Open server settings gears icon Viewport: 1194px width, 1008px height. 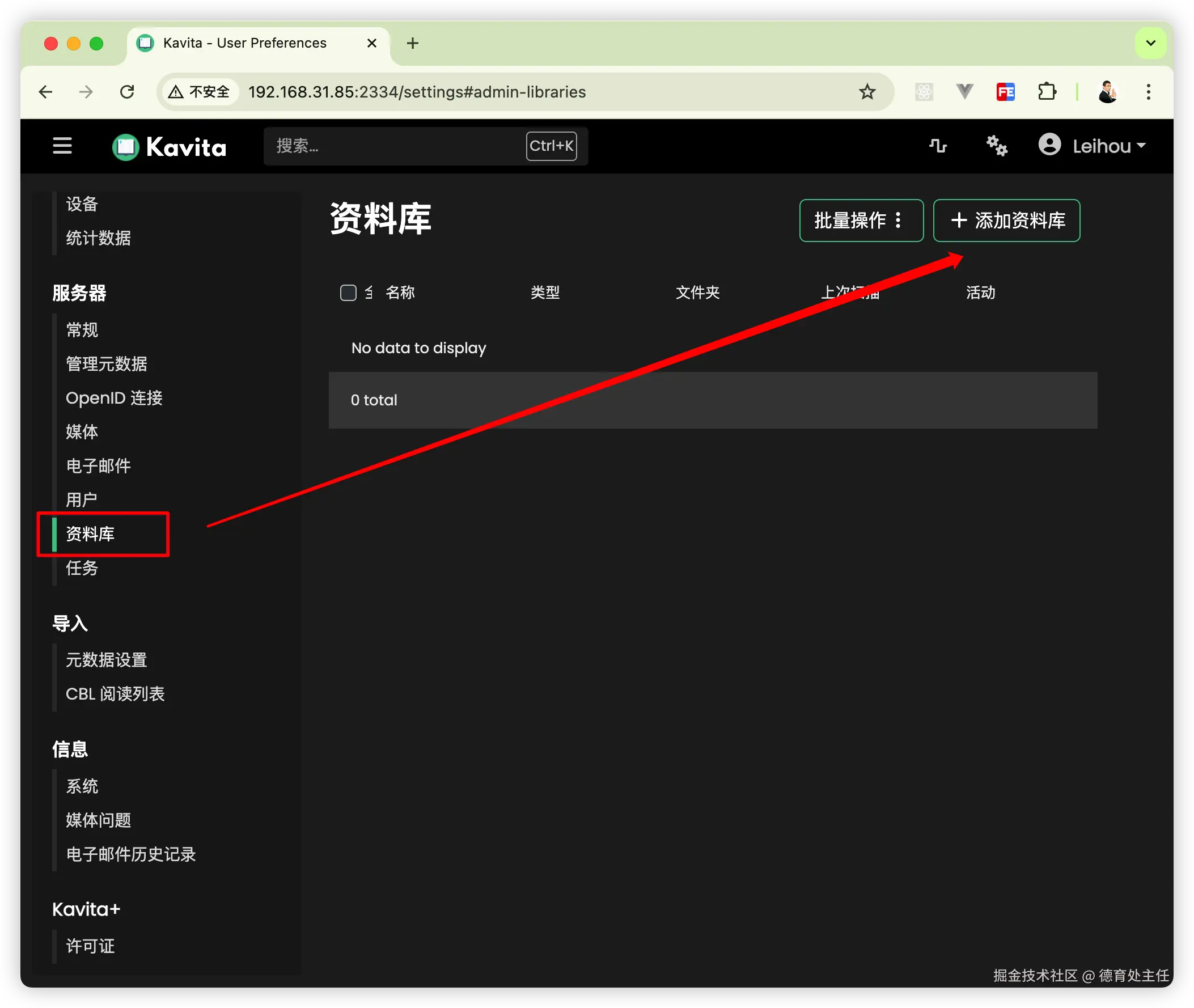point(996,146)
